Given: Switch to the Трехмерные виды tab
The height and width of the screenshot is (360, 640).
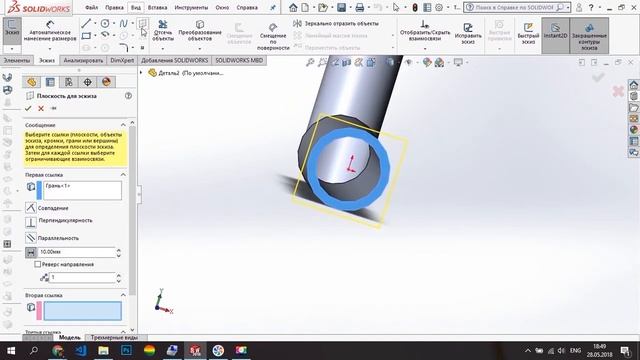Looking at the screenshot, I should click(114, 338).
